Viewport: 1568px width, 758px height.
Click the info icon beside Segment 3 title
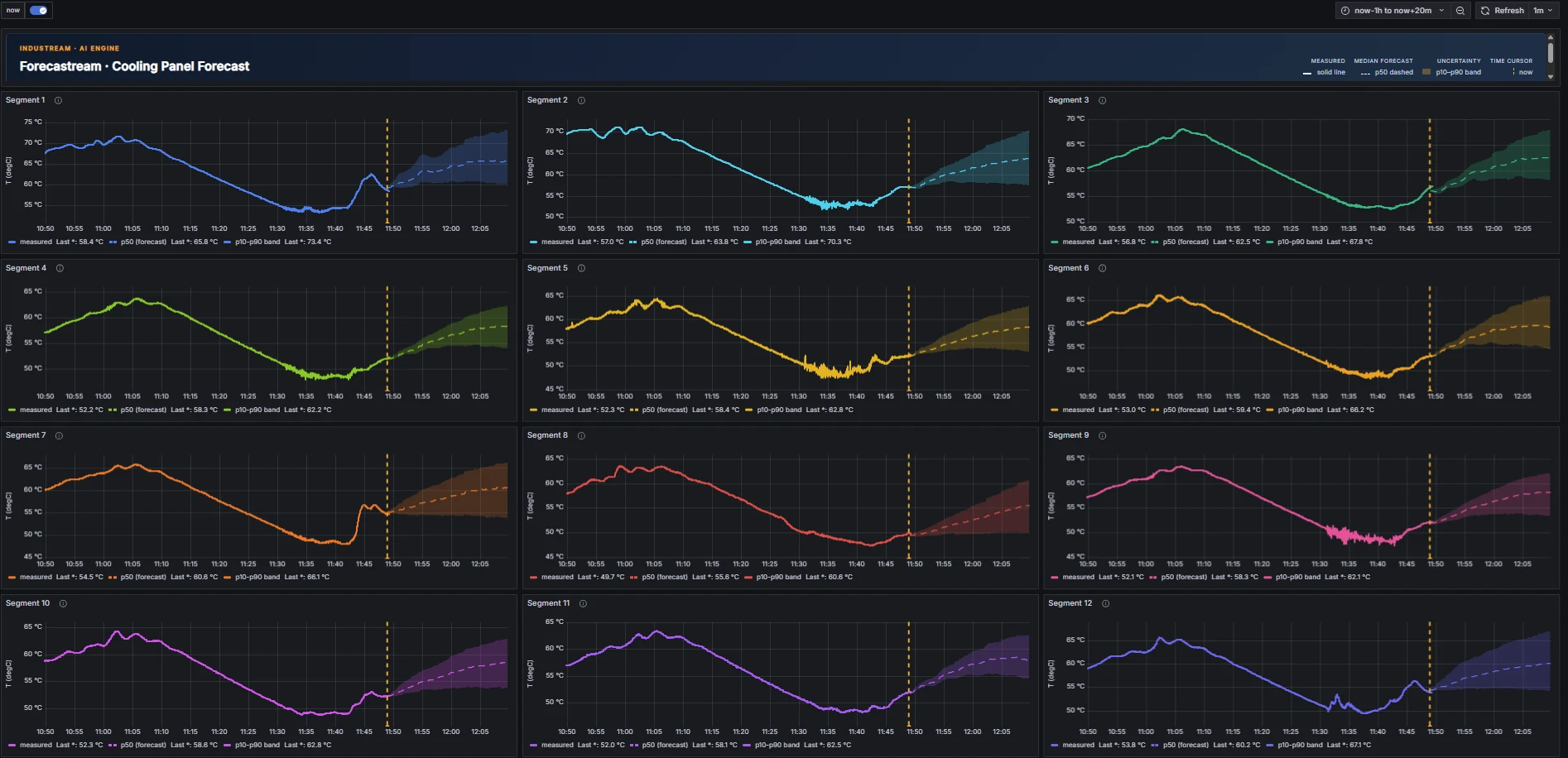pos(1101,99)
